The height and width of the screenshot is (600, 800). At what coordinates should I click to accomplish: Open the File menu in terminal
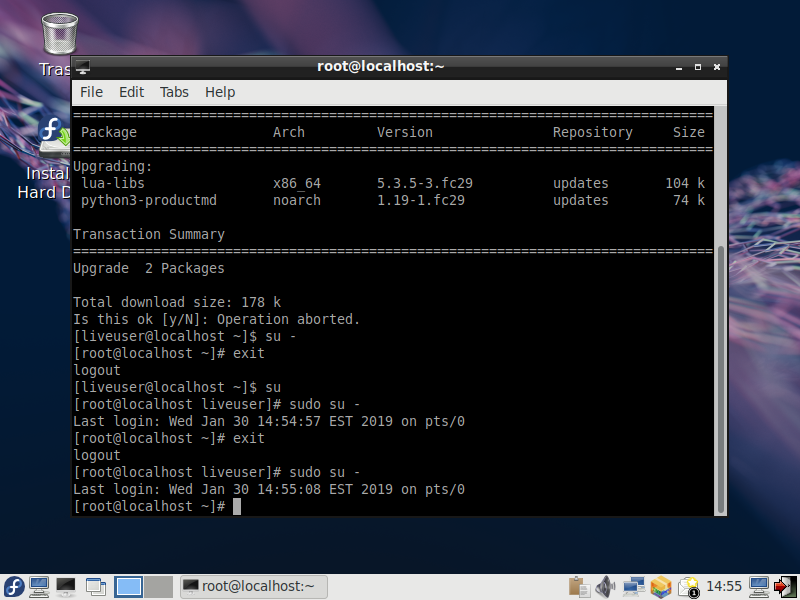(91, 92)
